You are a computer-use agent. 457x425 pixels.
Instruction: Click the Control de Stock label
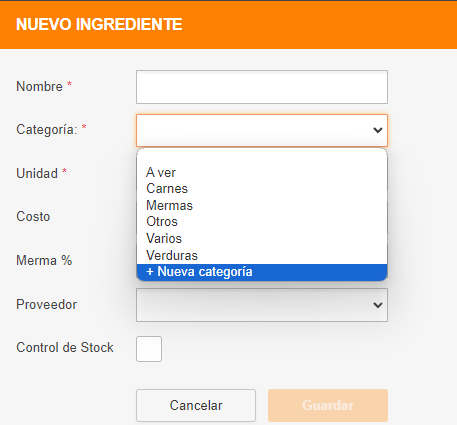65,347
